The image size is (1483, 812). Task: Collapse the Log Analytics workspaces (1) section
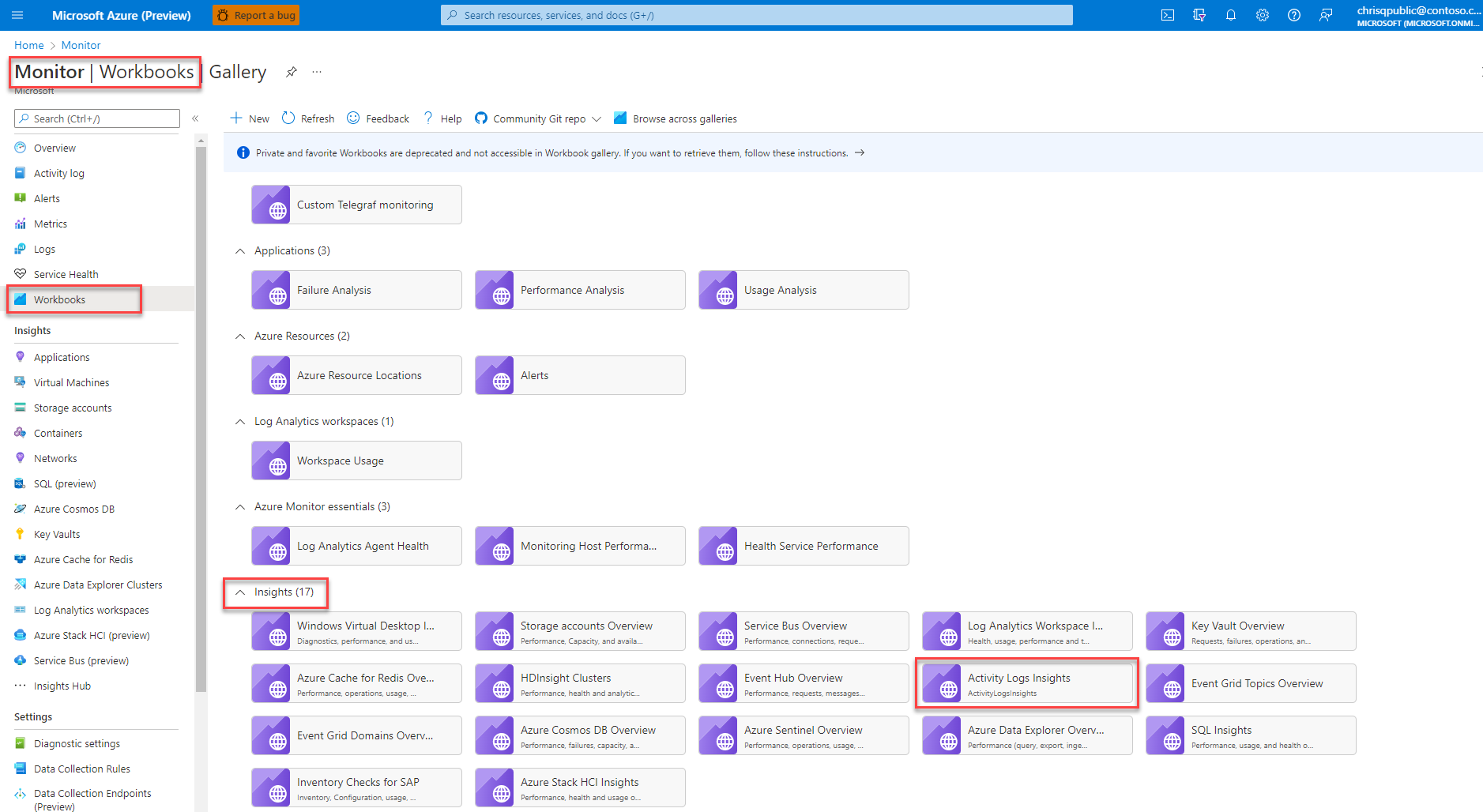click(240, 422)
